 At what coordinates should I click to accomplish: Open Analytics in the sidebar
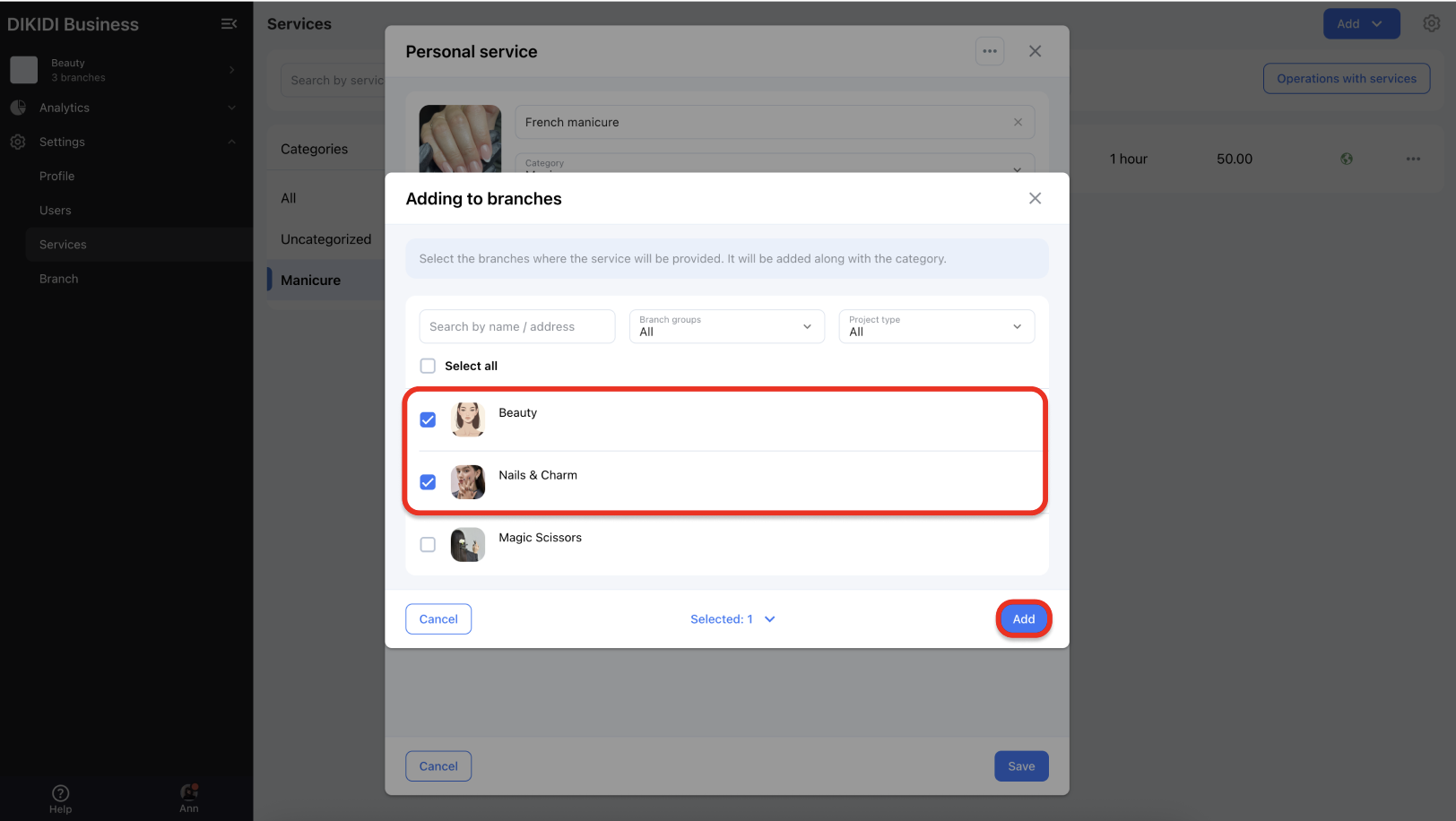65,108
